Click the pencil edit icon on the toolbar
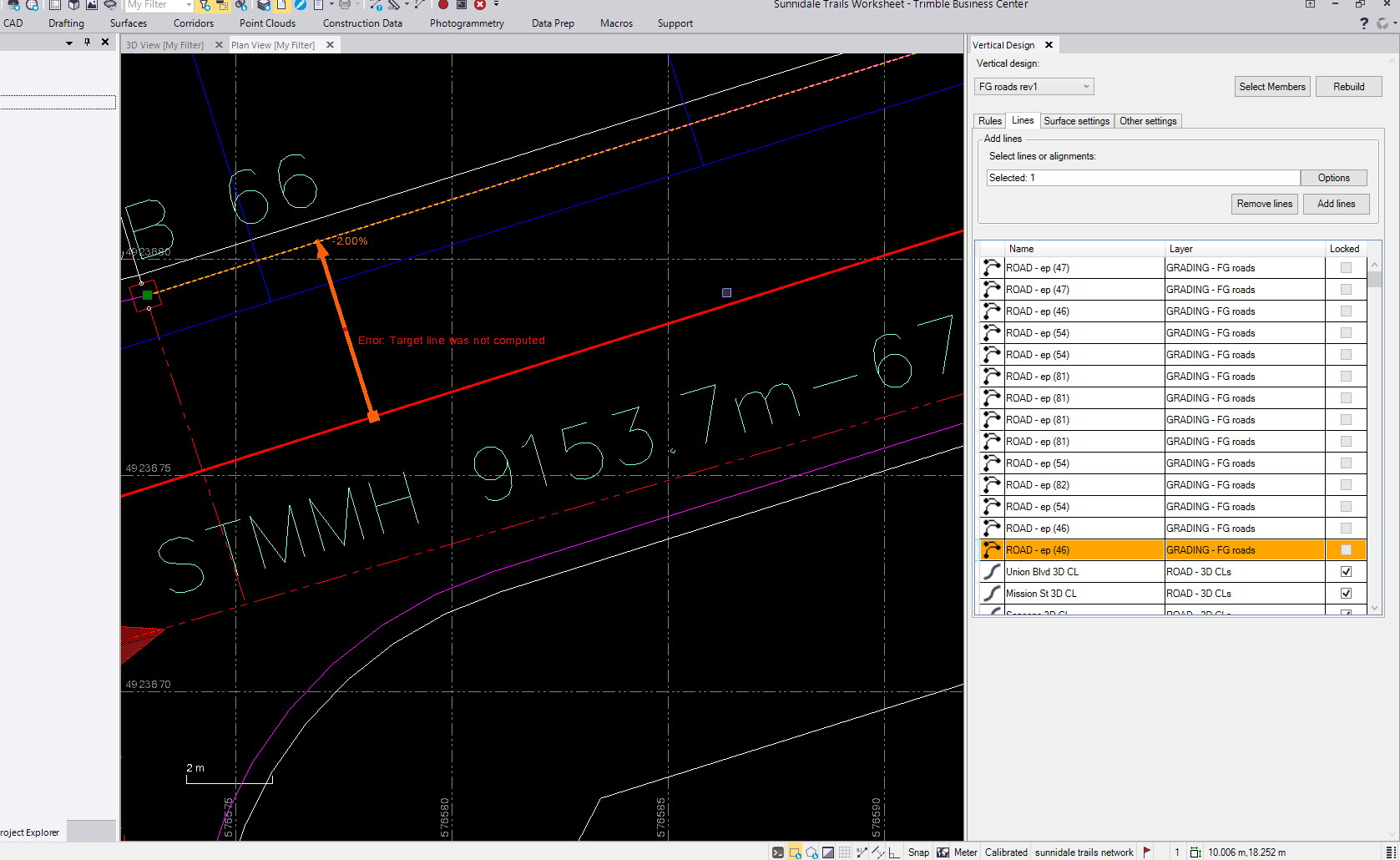1400x860 pixels. (x=301, y=5)
